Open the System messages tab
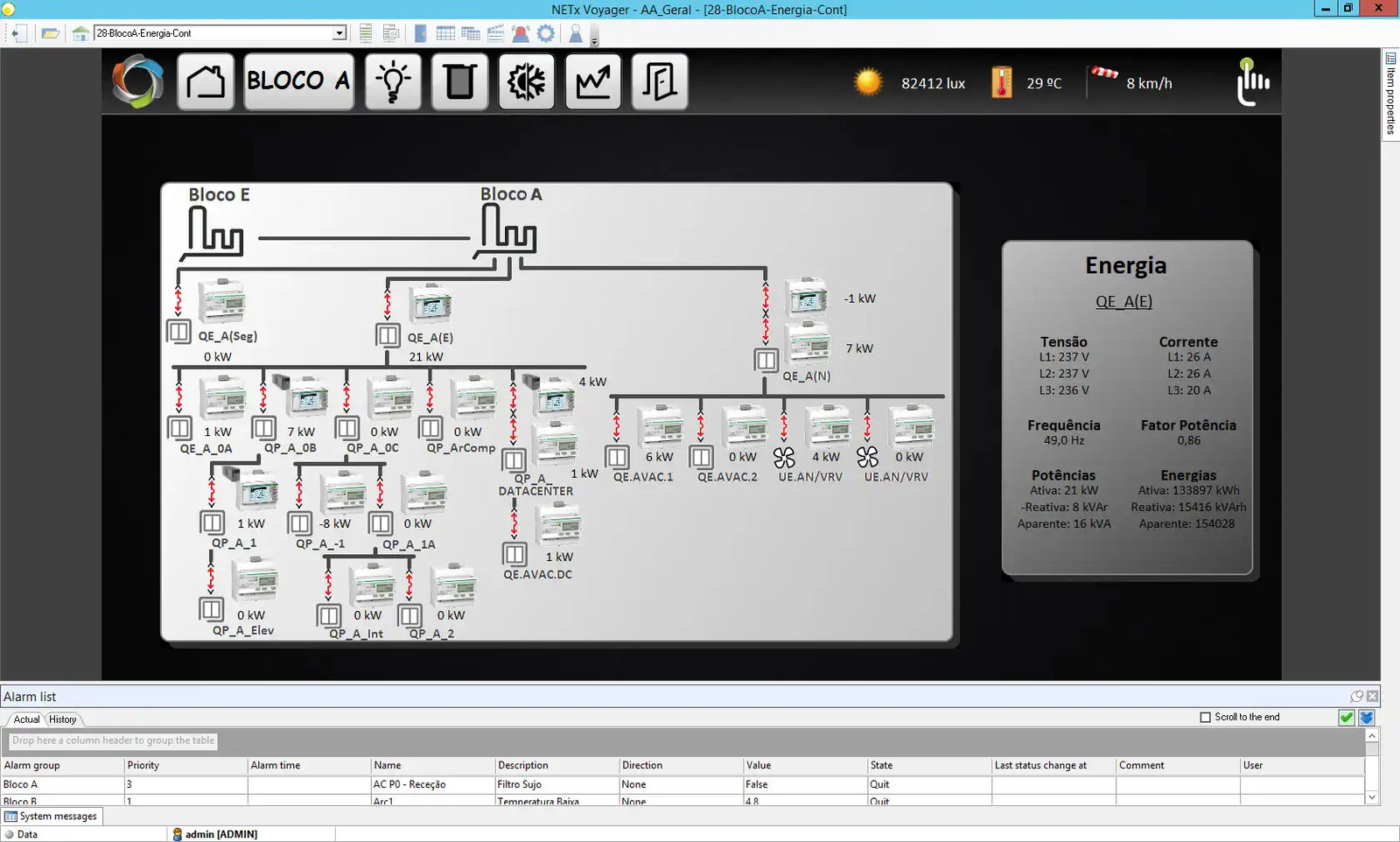 [x=52, y=816]
